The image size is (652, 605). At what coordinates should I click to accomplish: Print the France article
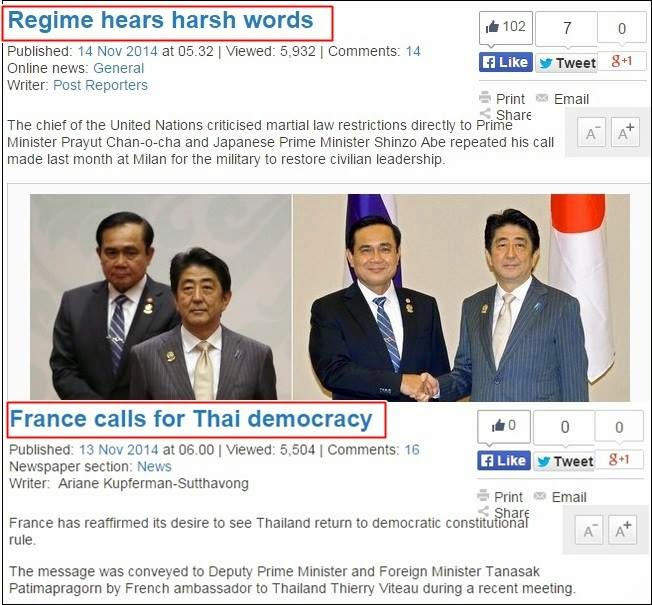(x=500, y=497)
